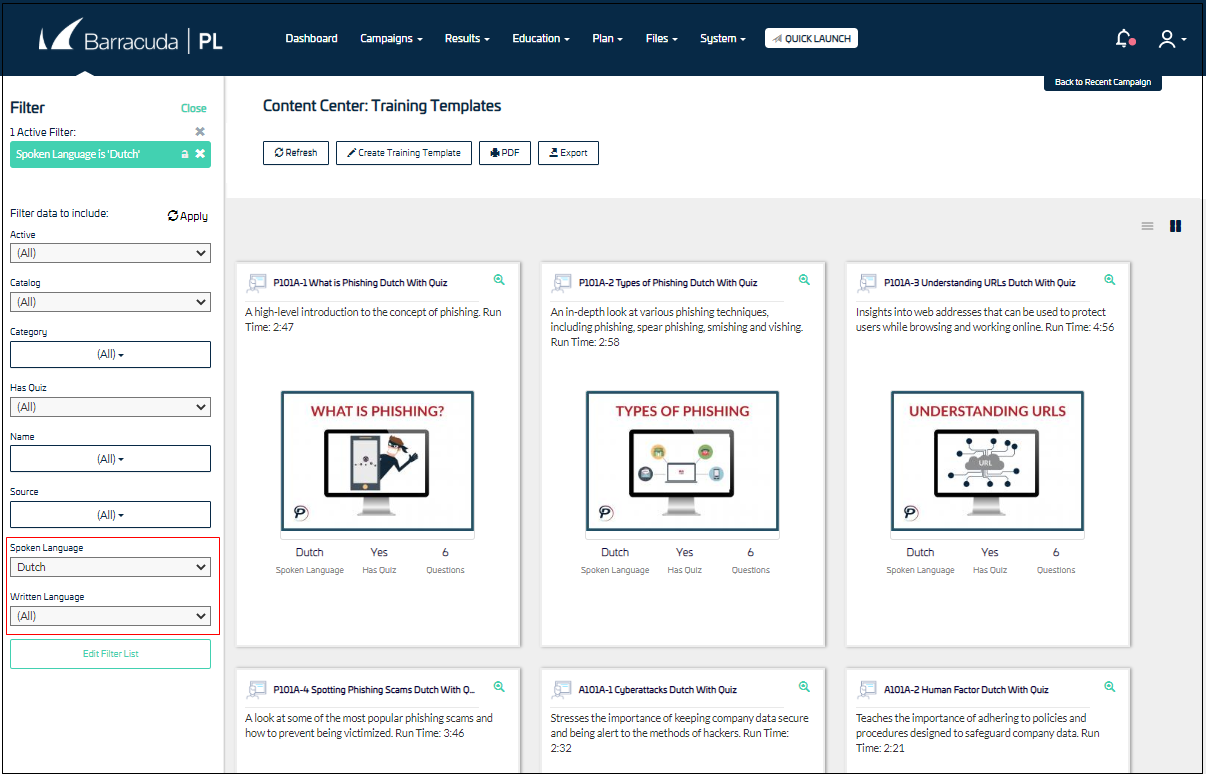Click the notifications bell icon
Viewport: 1206px width, 774px height.
pyautogui.click(x=1124, y=39)
